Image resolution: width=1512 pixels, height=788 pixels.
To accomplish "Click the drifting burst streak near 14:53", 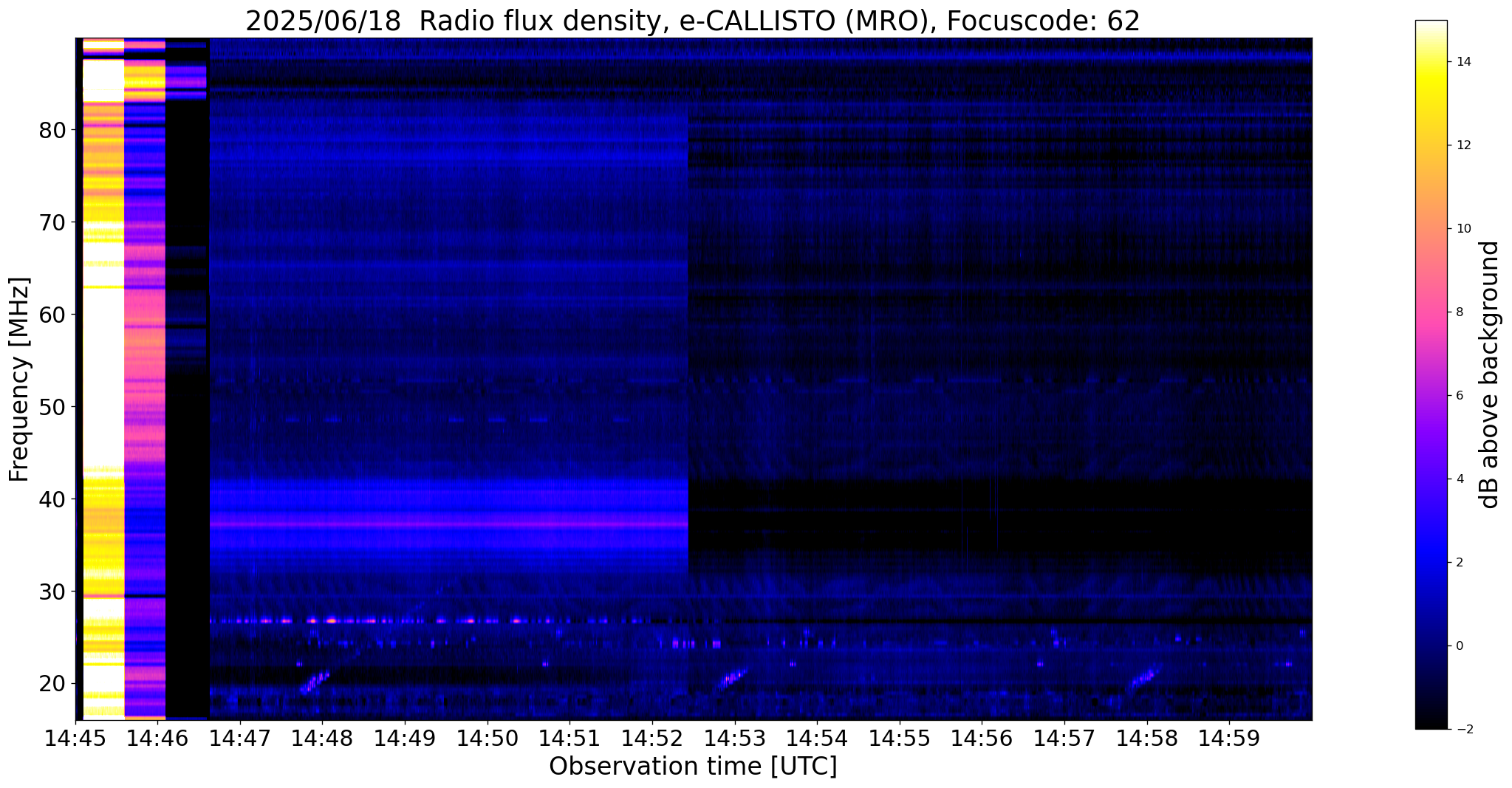I will [731, 679].
